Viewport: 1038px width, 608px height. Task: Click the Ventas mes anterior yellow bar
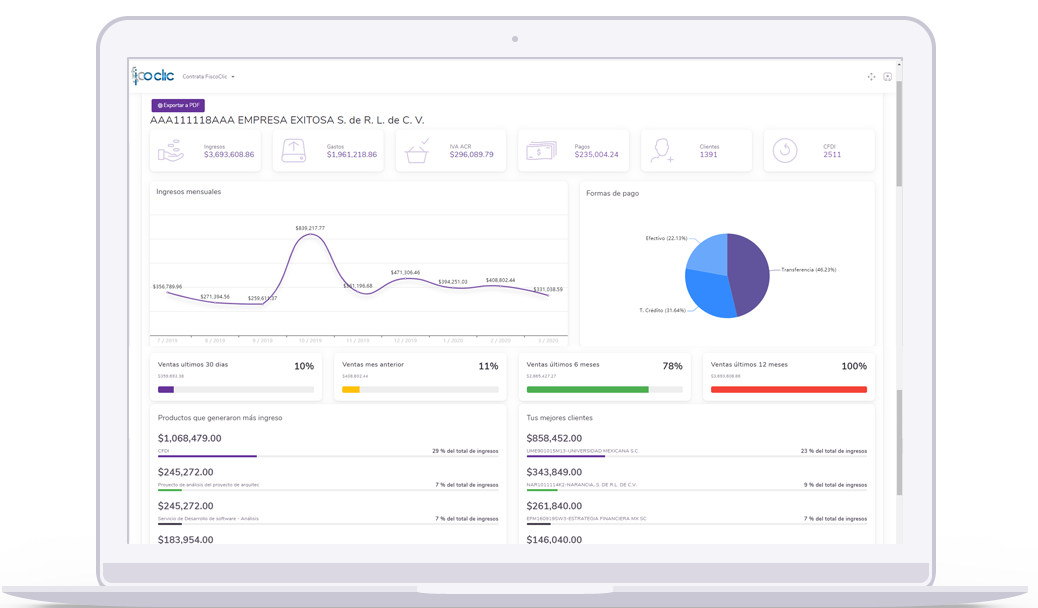pos(351,389)
